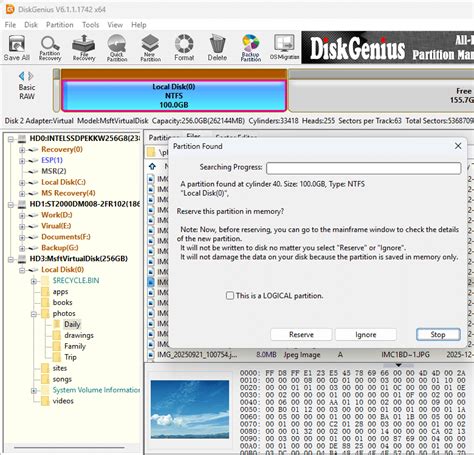Select MSR(2) partition in tree

click(x=54, y=171)
